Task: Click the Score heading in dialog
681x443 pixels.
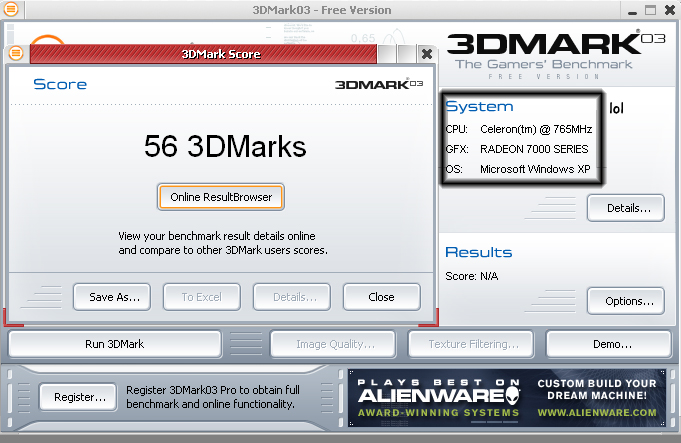Action: coord(60,84)
